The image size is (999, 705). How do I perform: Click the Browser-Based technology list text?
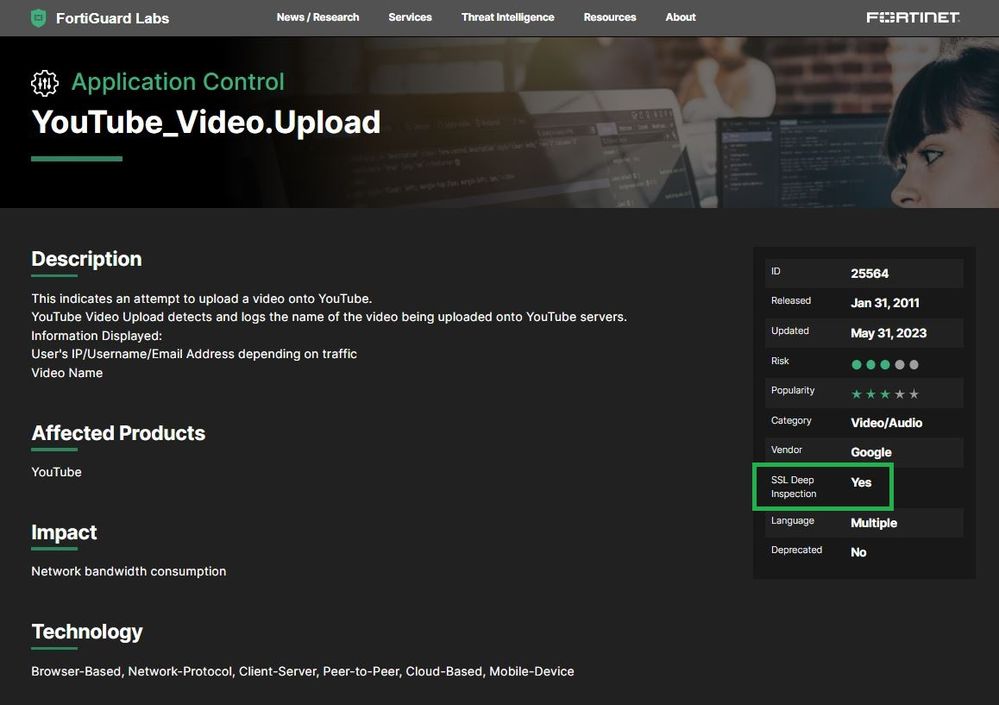pyautogui.click(x=303, y=671)
